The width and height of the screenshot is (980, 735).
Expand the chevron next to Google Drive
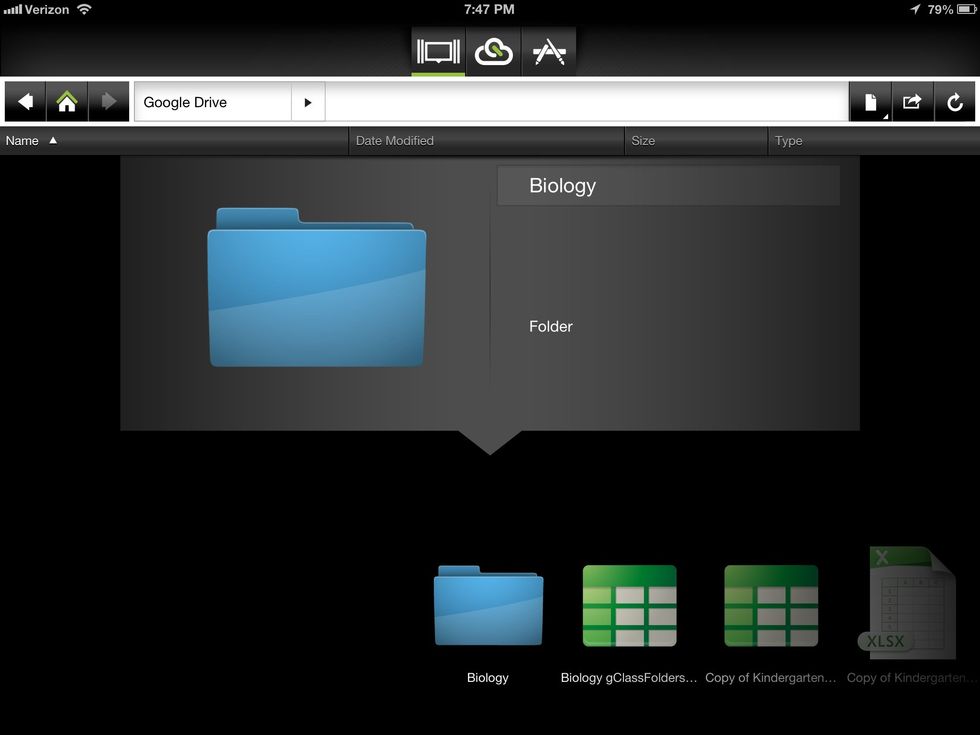[x=308, y=101]
